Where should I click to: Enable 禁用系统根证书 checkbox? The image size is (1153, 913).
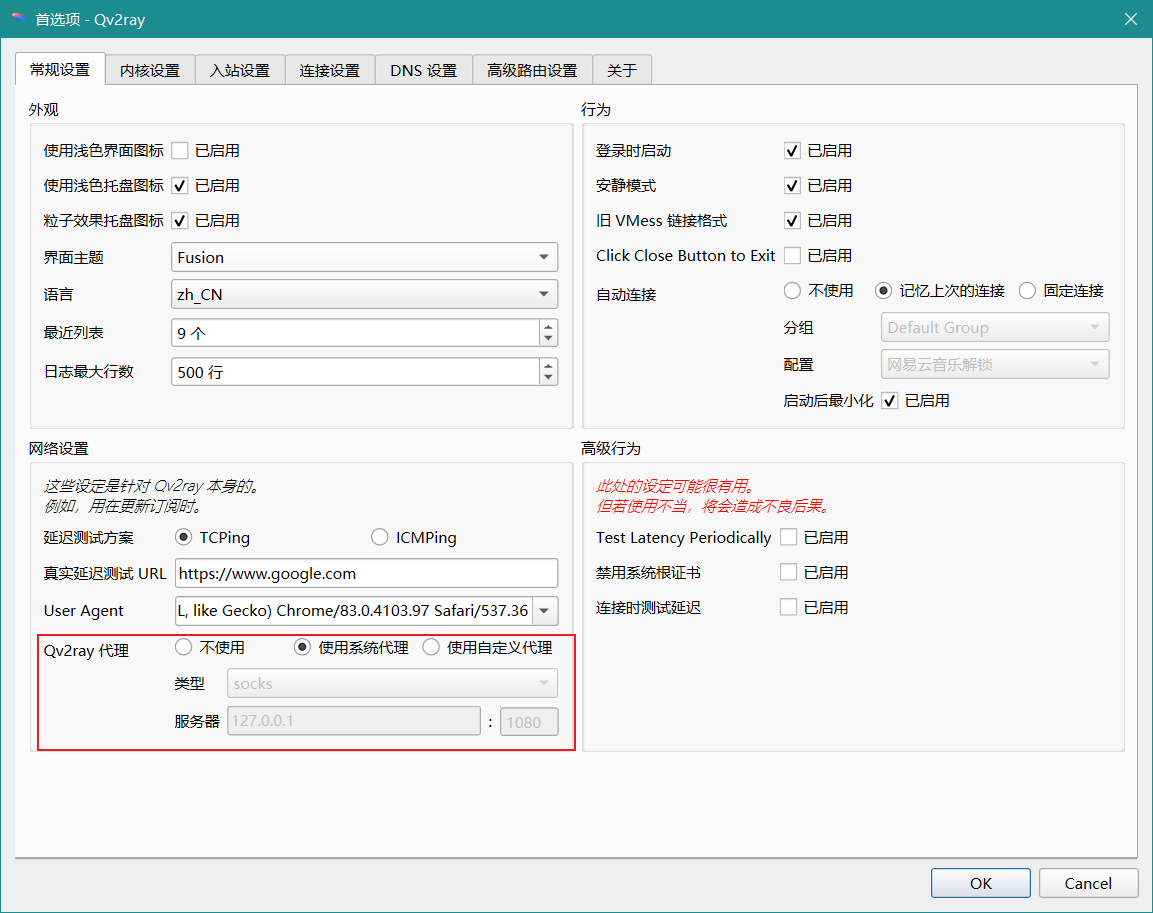[x=788, y=572]
